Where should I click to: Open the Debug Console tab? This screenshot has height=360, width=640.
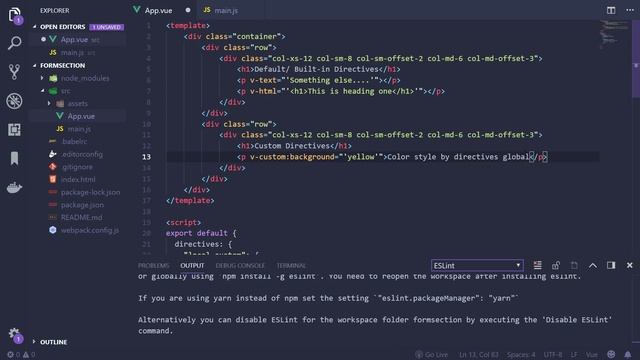[x=240, y=265]
